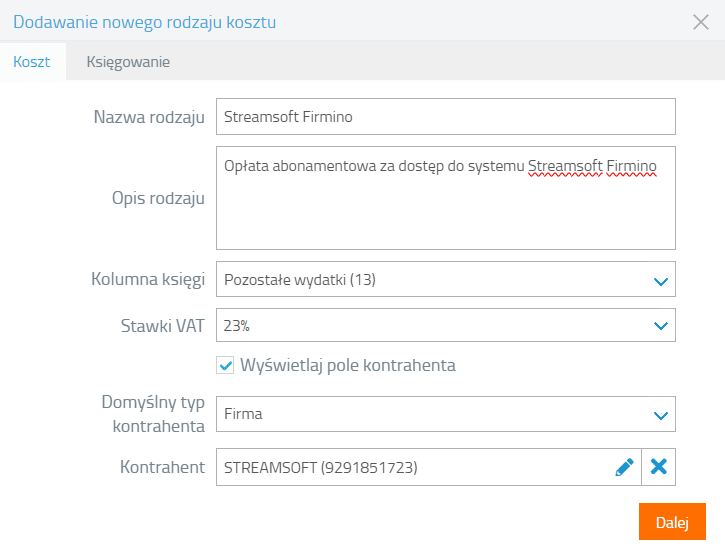Select the Koszt tab
The image size is (725, 553).
click(31, 61)
